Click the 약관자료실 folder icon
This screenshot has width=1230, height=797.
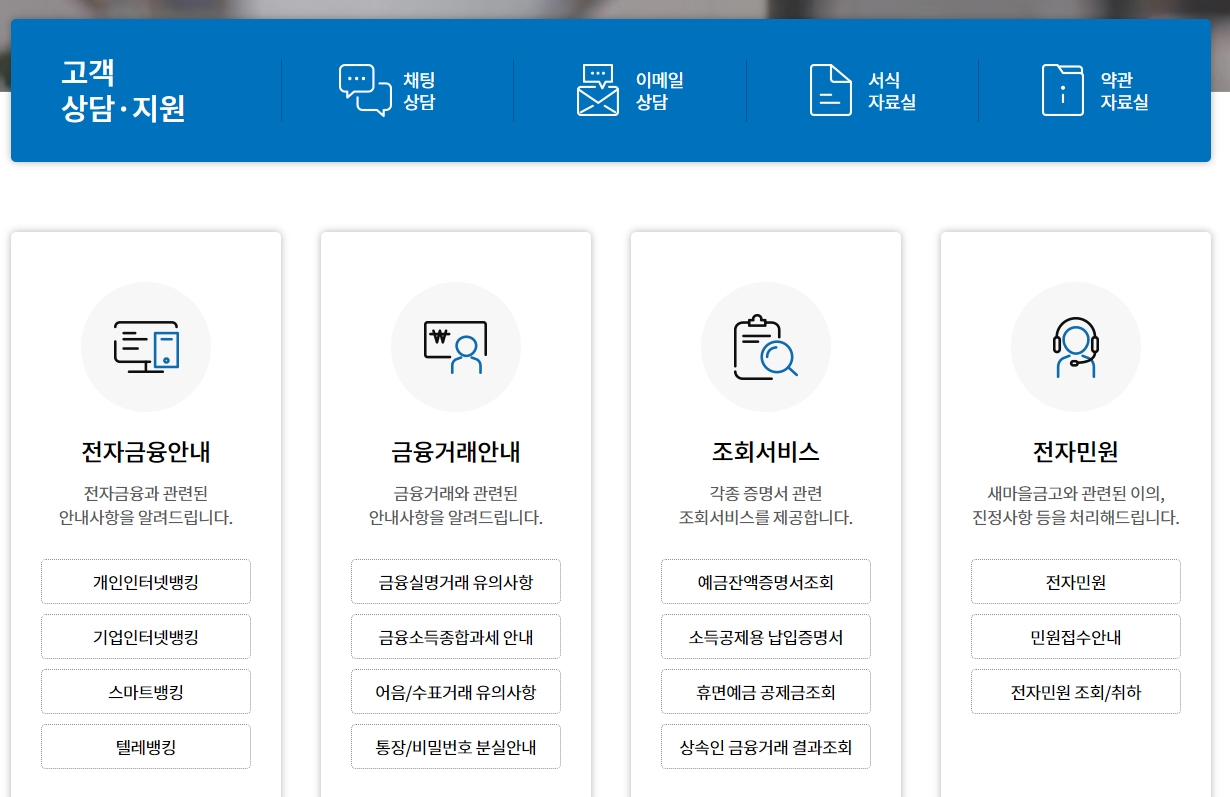(x=1062, y=88)
